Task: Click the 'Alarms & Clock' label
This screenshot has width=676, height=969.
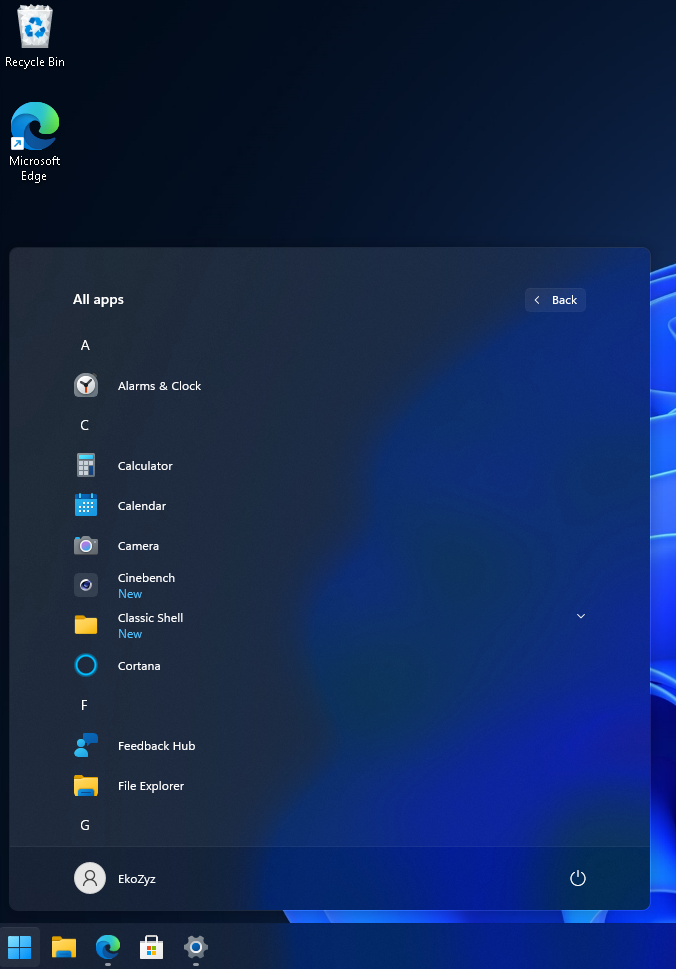Action: tap(159, 386)
